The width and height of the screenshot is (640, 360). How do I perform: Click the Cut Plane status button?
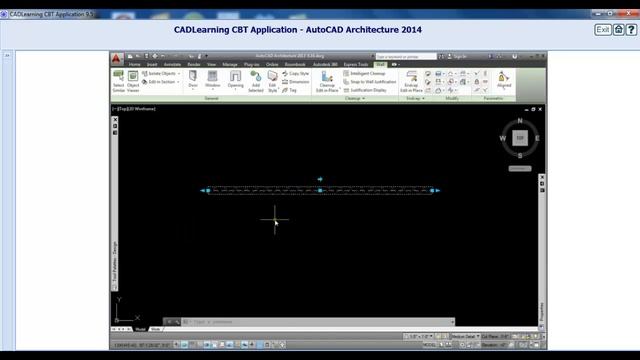pyautogui.click(x=495, y=337)
